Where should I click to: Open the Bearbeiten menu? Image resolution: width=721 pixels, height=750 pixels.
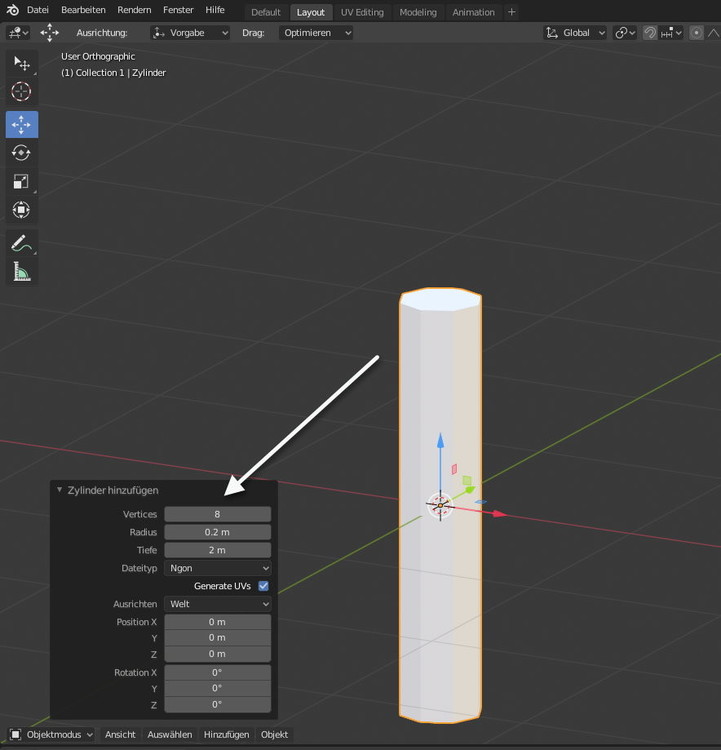pyautogui.click(x=83, y=10)
